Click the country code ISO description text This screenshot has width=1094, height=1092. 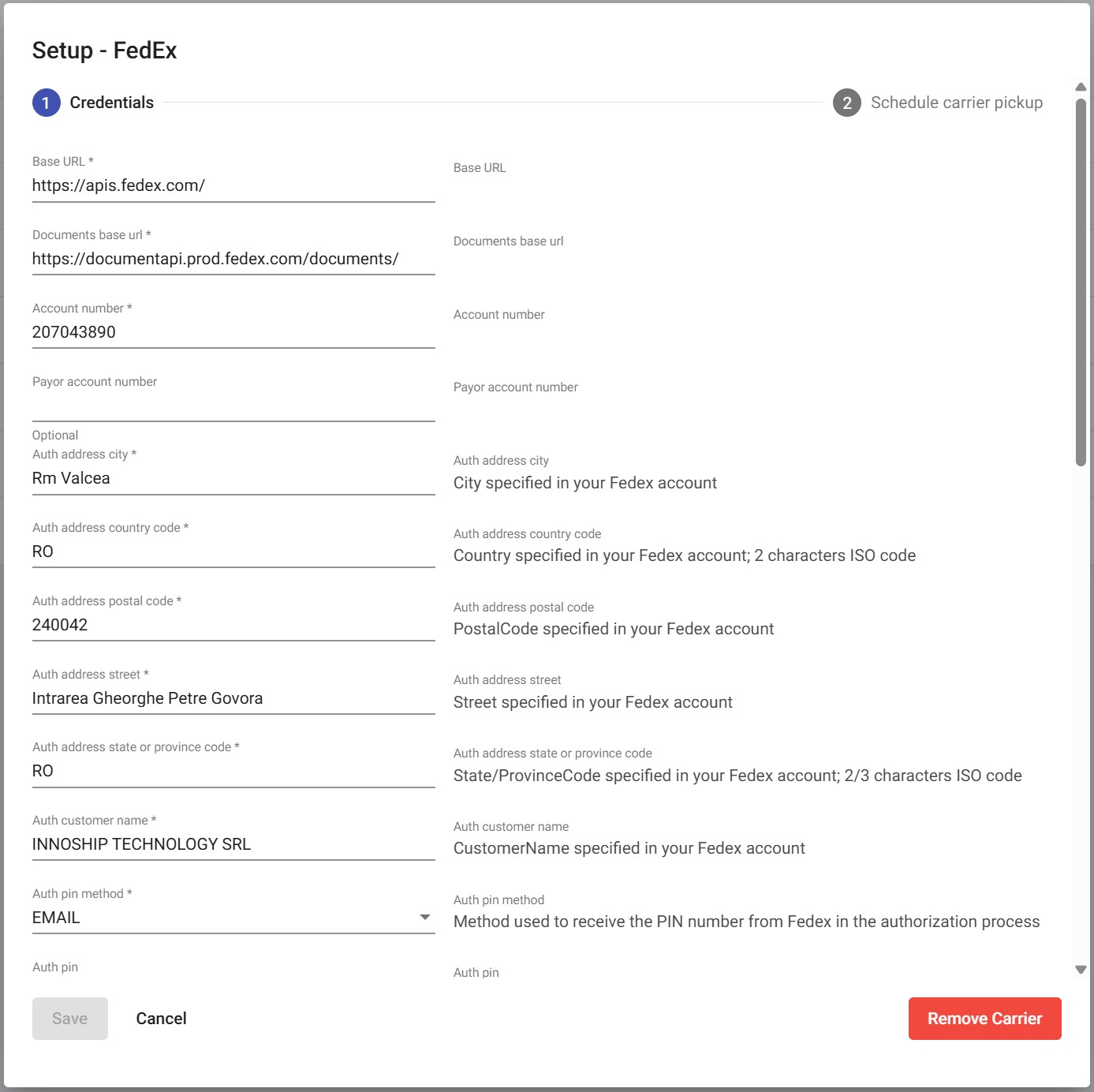pyautogui.click(x=685, y=555)
